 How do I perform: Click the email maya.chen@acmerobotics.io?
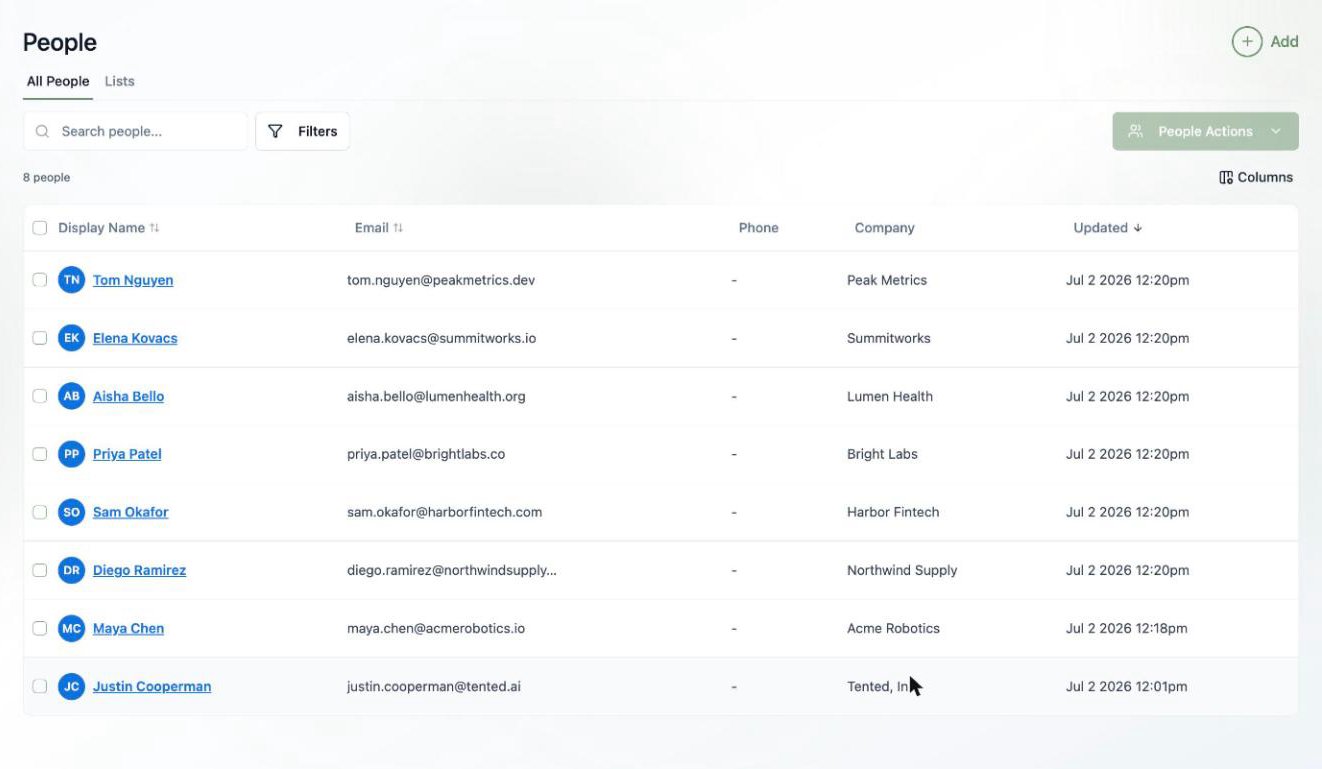436,628
